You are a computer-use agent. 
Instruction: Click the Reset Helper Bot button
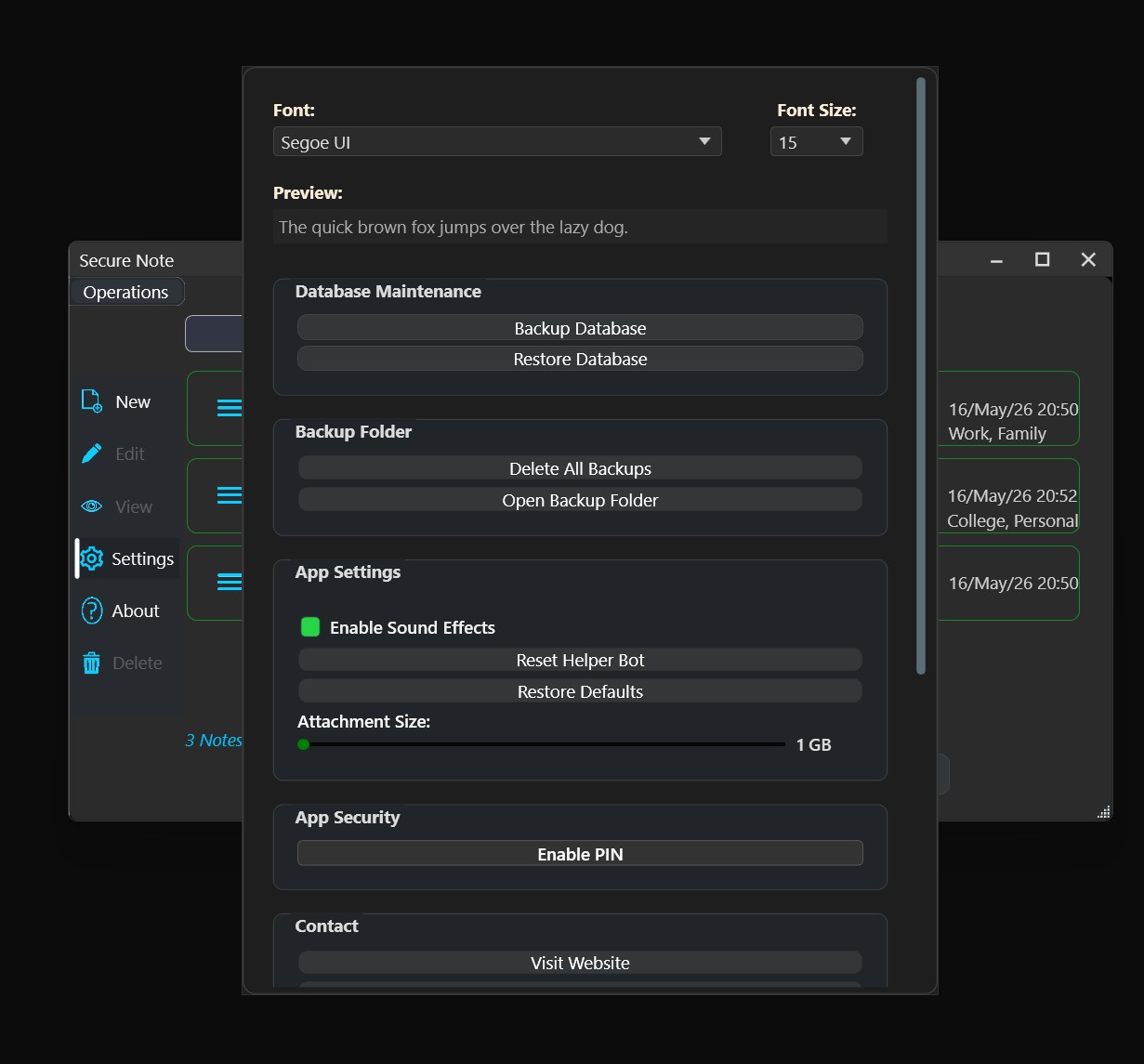tap(580, 660)
